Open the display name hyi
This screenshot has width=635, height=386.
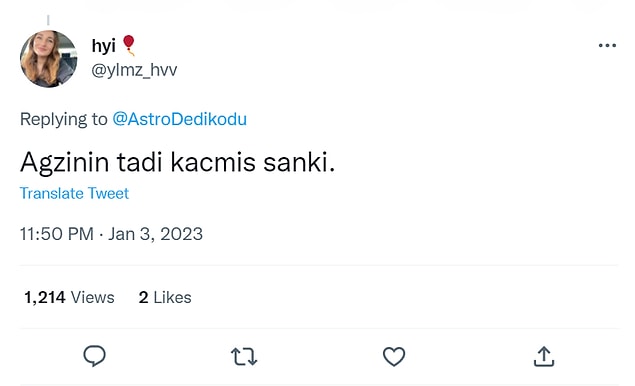pos(103,46)
